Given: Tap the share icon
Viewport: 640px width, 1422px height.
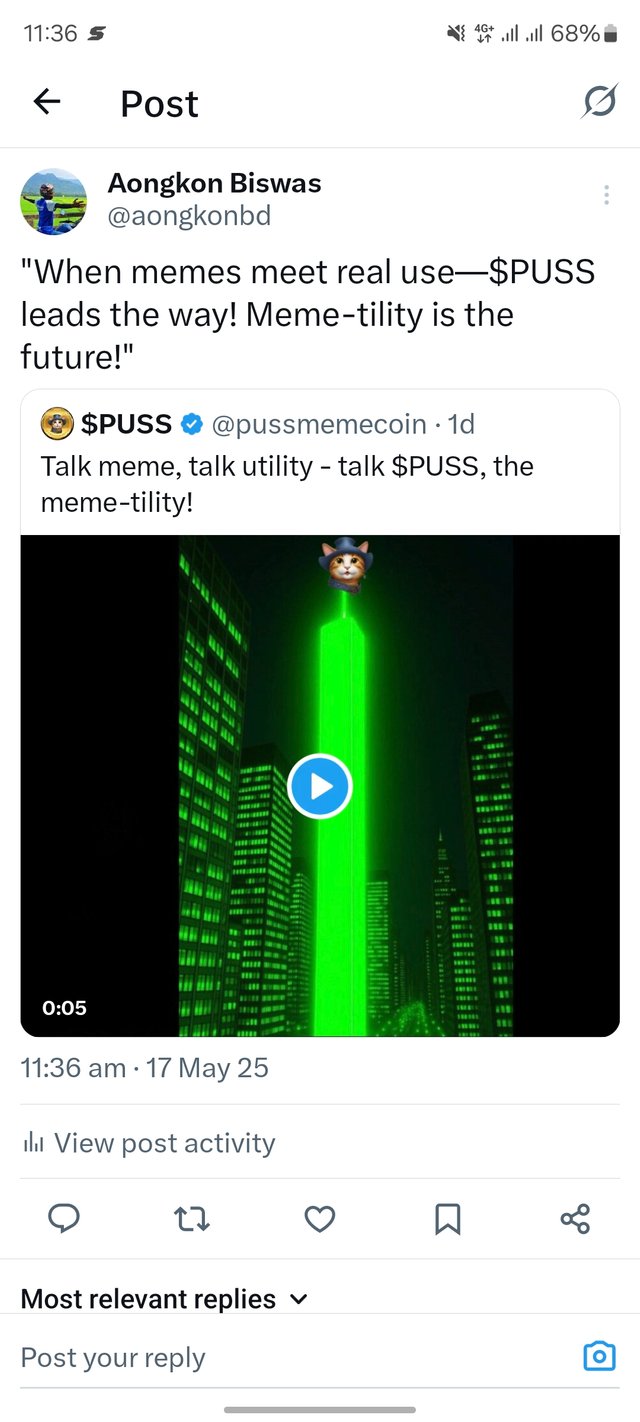Looking at the screenshot, I should coord(575,1218).
